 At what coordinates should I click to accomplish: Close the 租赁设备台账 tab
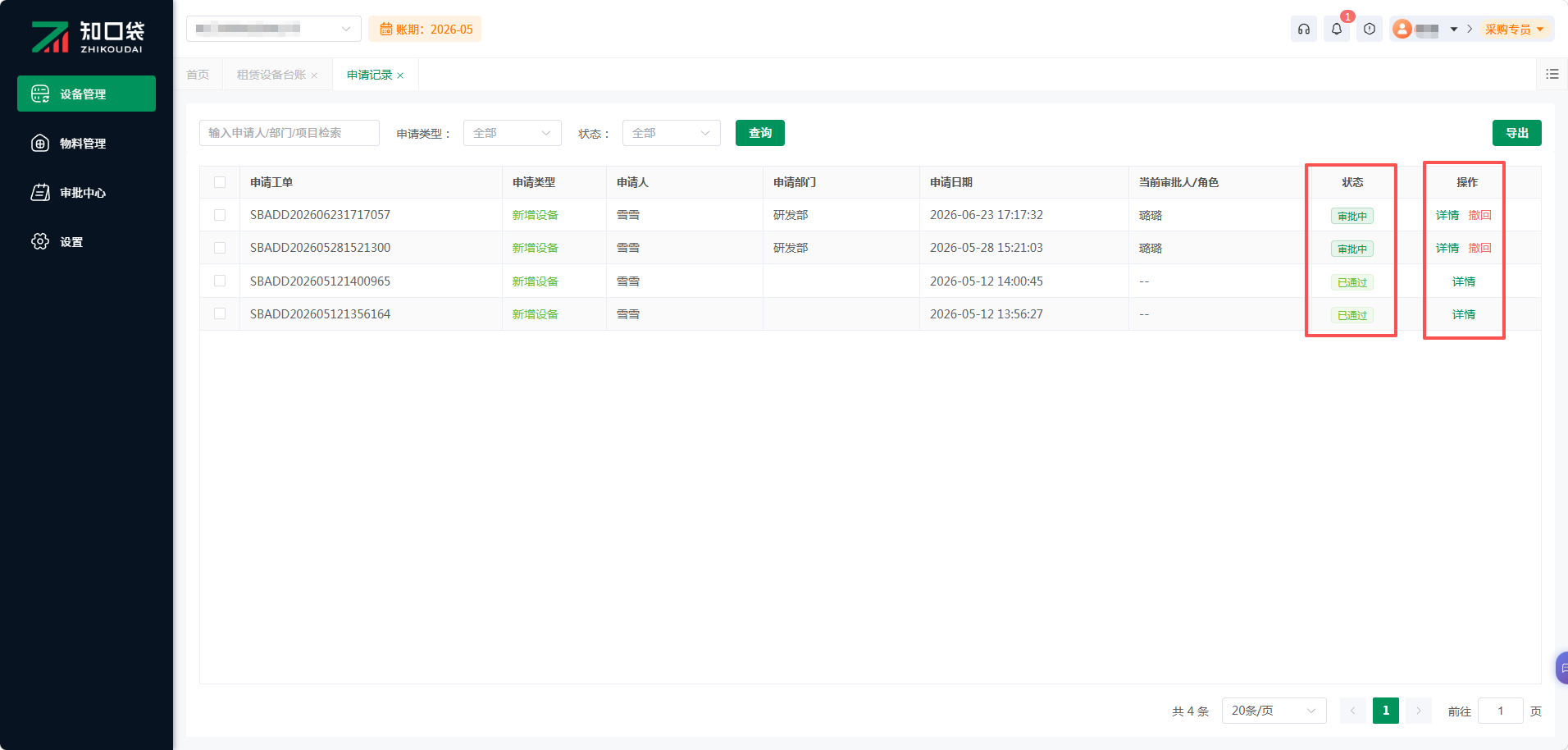pyautogui.click(x=314, y=75)
